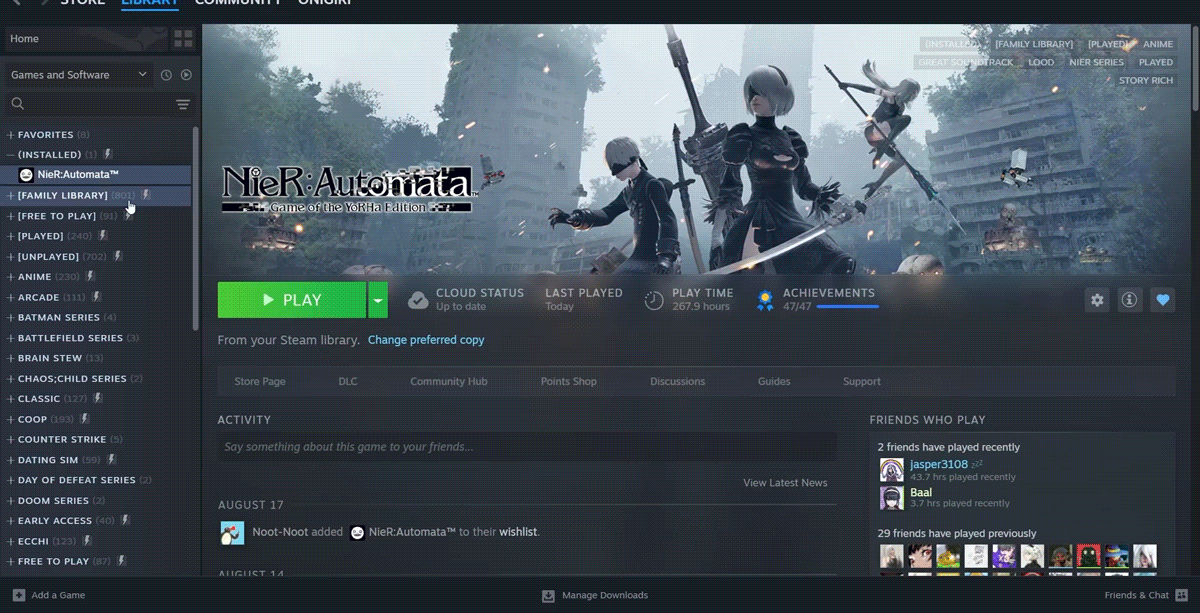This screenshot has width=1200, height=613.
Task: Open the Store Page tab
Action: click(x=260, y=381)
